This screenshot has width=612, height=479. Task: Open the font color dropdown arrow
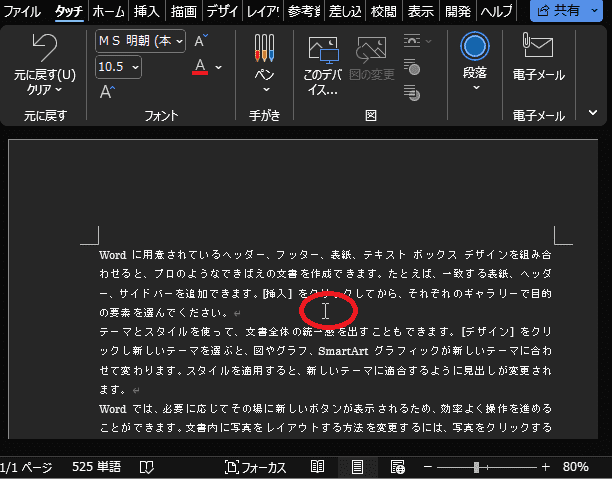[x=219, y=67]
